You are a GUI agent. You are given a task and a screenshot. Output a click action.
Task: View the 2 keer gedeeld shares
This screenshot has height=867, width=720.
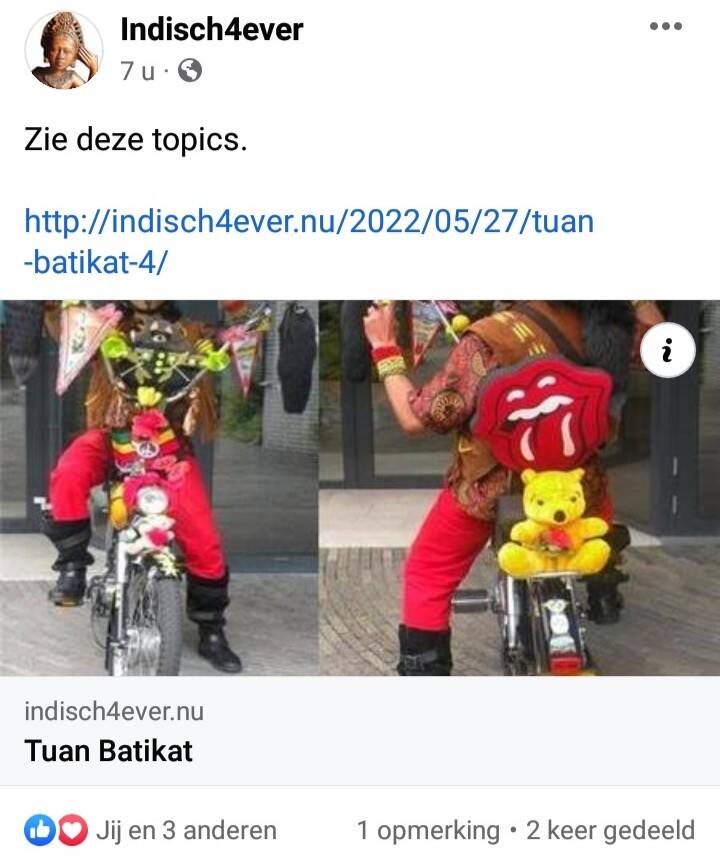point(611,830)
